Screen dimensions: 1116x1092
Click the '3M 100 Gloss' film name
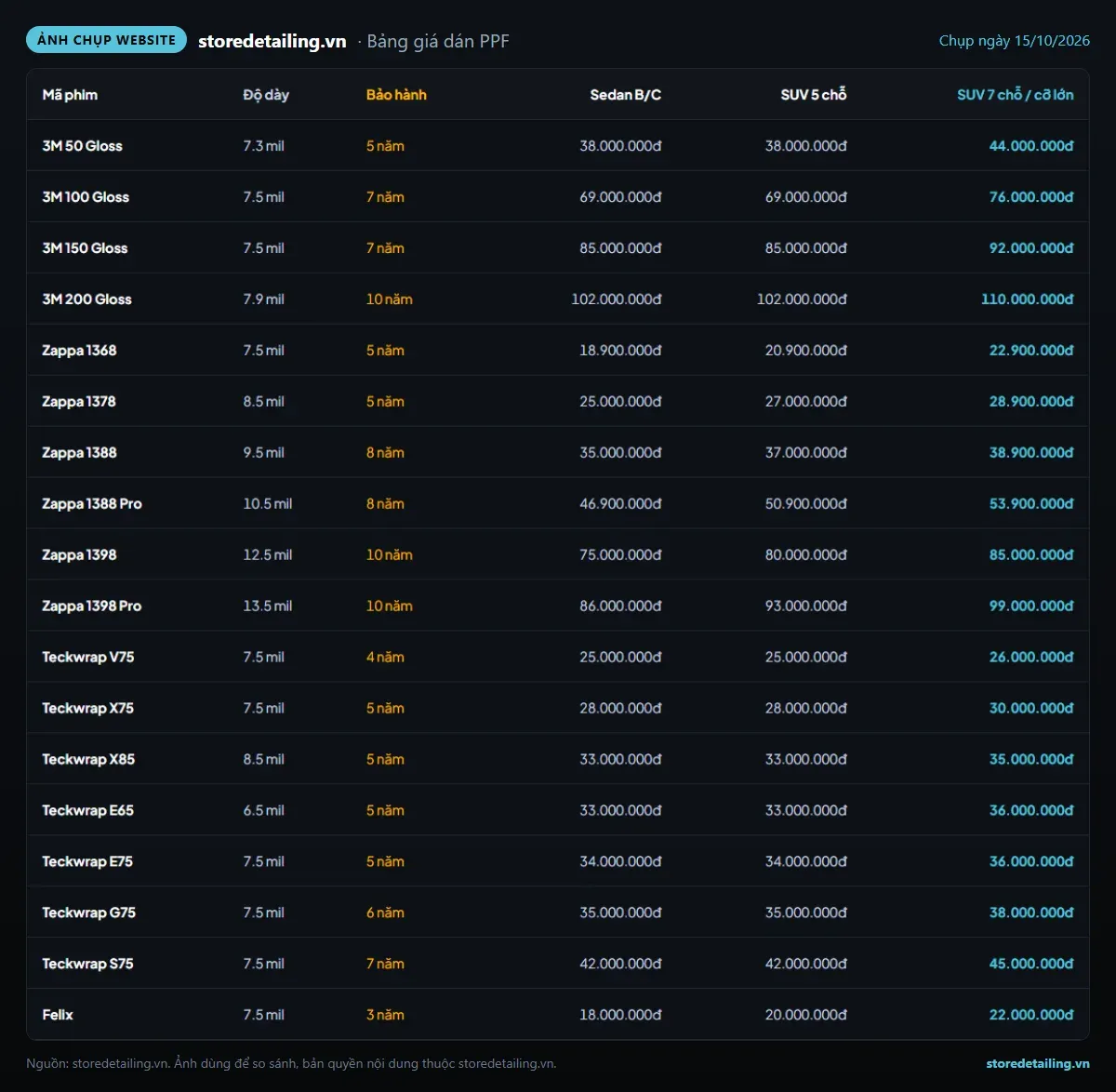(x=86, y=197)
